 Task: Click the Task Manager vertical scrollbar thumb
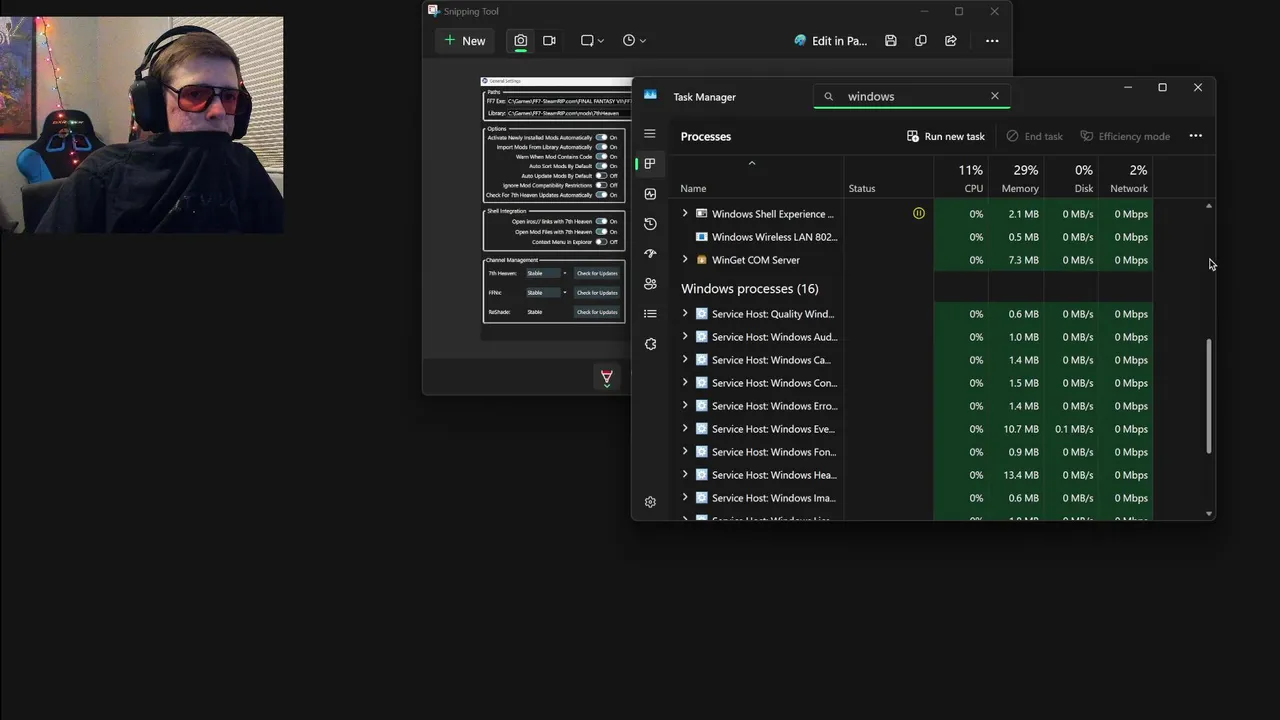[1209, 396]
